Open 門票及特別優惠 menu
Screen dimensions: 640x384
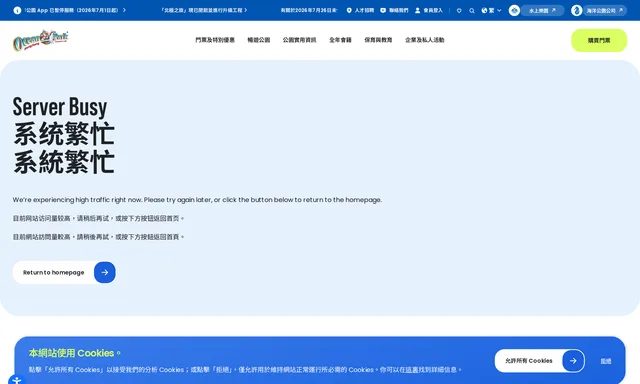(x=215, y=40)
